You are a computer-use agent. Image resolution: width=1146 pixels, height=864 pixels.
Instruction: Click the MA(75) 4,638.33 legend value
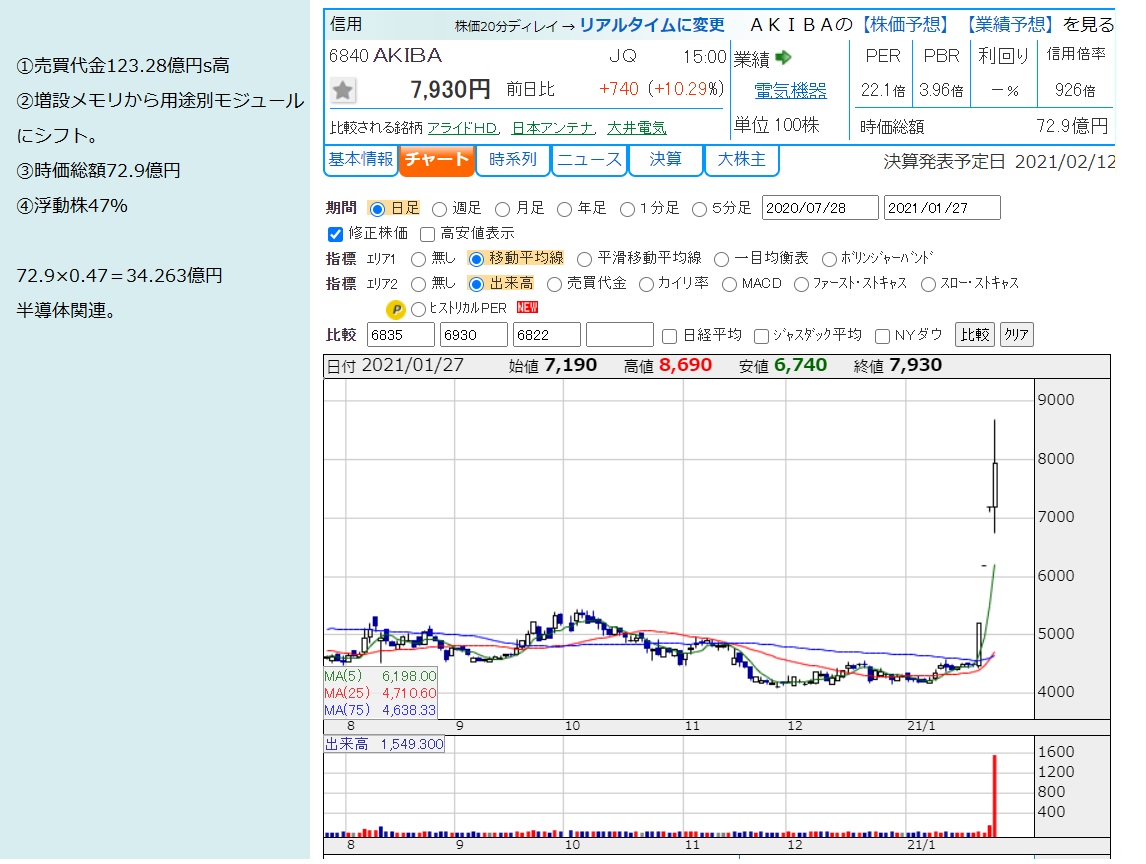[x=409, y=710]
